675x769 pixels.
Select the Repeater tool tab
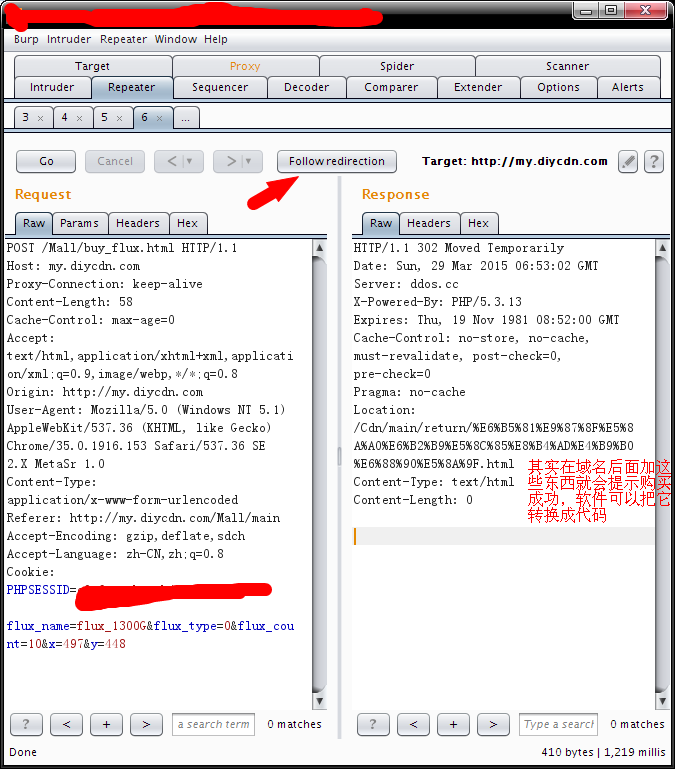[x=131, y=87]
